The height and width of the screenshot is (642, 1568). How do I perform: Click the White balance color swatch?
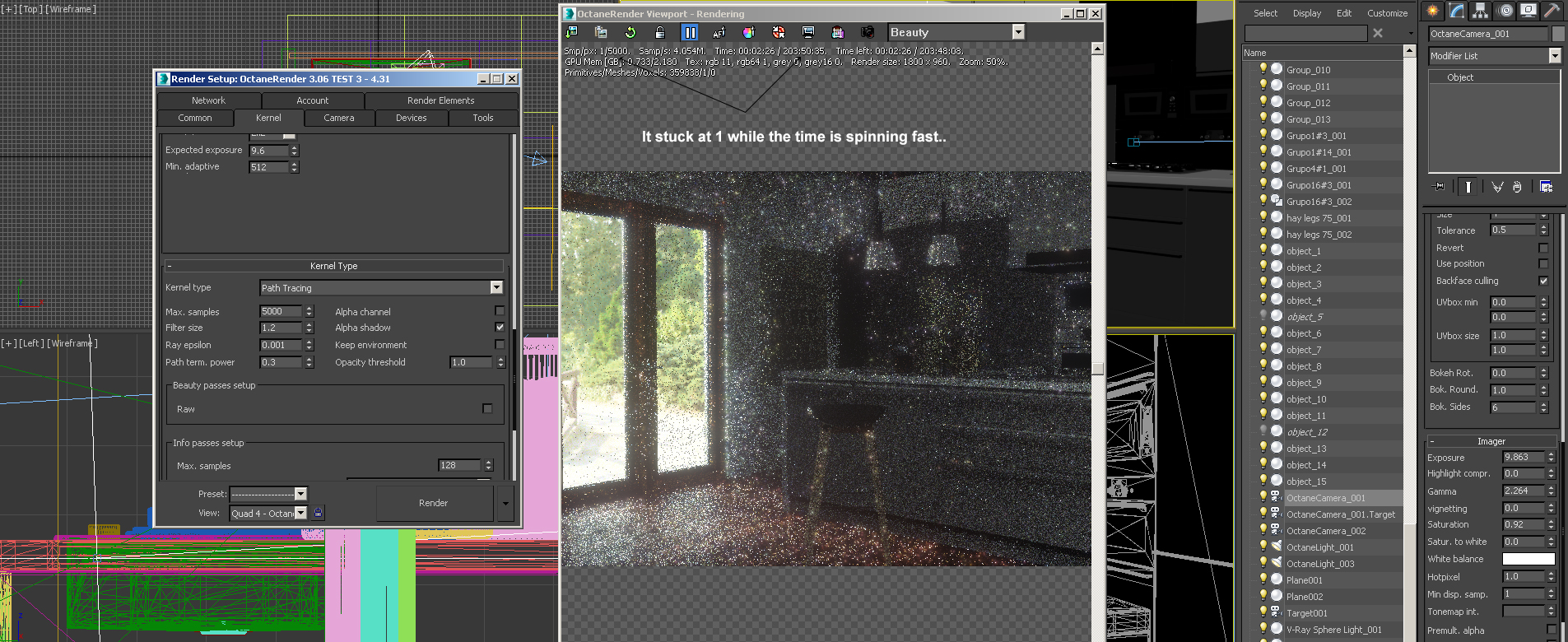1529,559
